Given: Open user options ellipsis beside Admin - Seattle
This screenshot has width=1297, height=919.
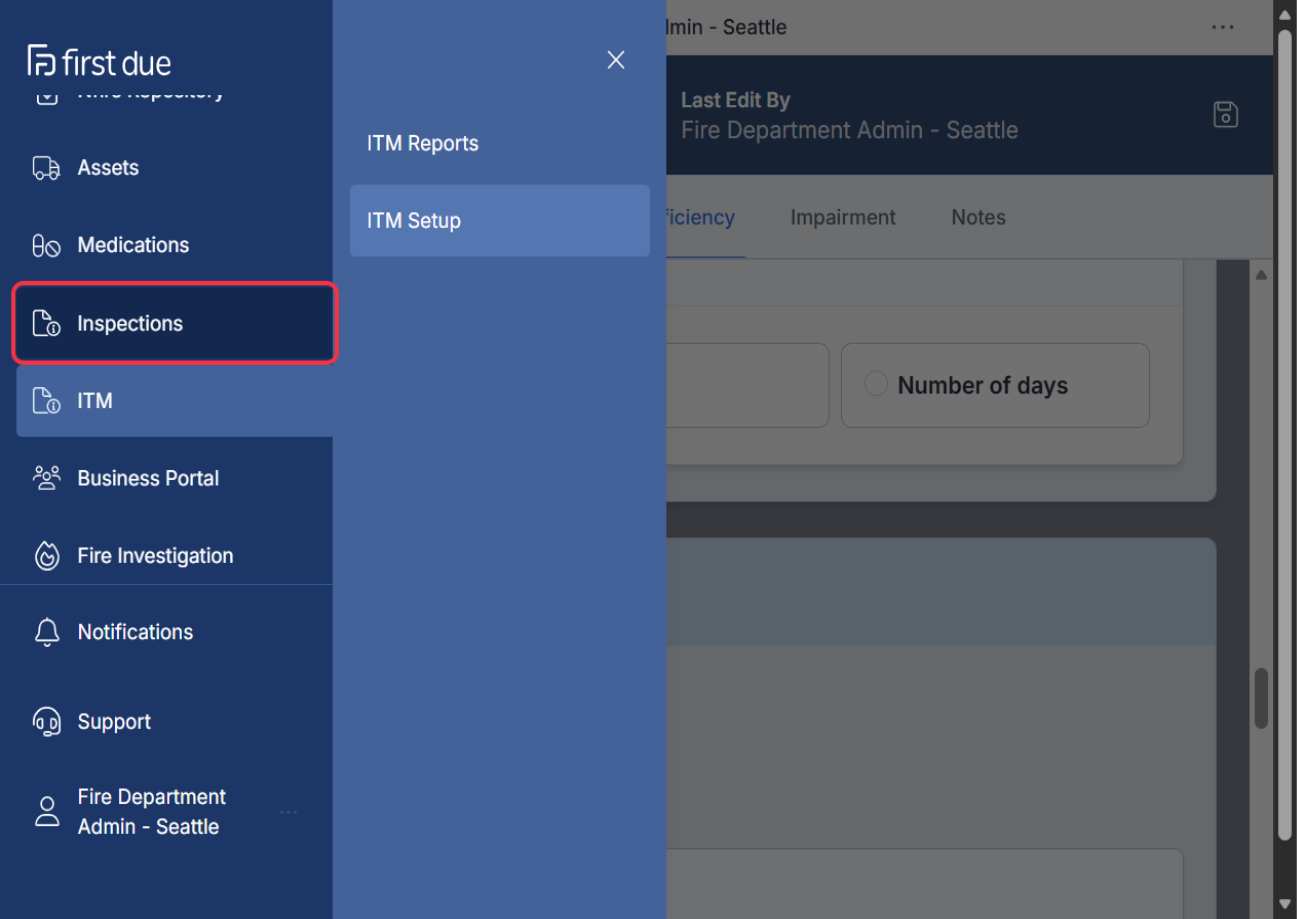Looking at the screenshot, I should point(289,812).
